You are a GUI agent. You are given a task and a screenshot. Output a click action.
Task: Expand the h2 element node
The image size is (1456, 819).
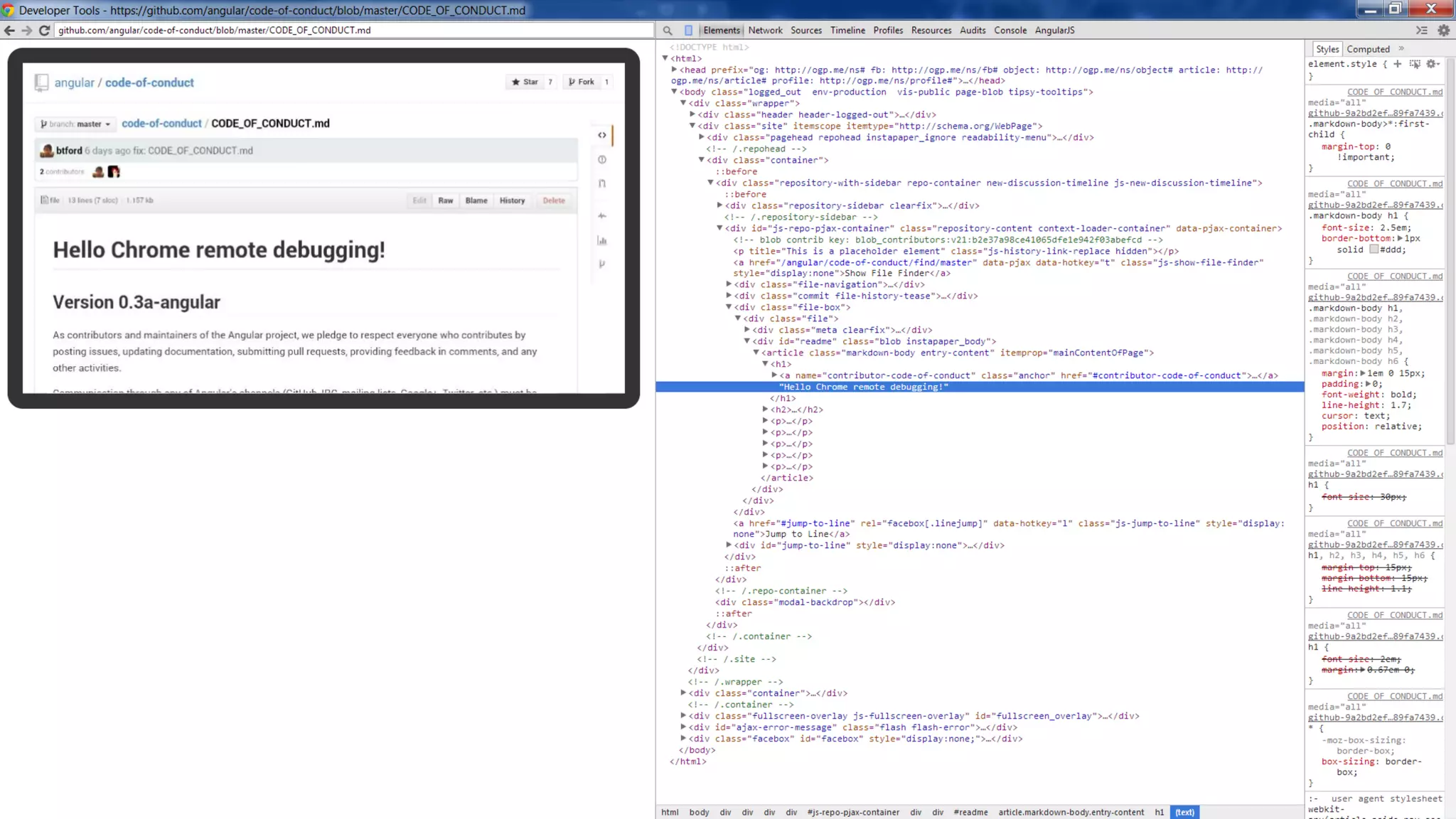click(x=765, y=409)
